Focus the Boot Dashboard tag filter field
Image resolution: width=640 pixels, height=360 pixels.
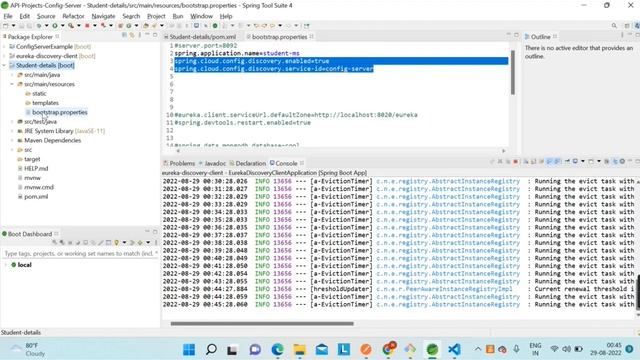pyautogui.click(x=80, y=253)
